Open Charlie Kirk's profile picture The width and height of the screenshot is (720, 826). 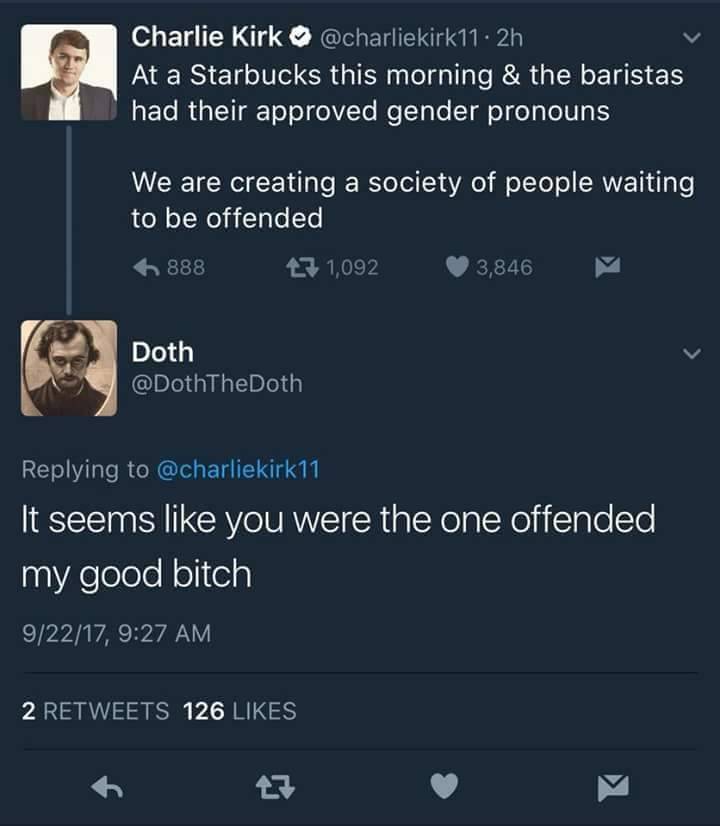click(68, 73)
